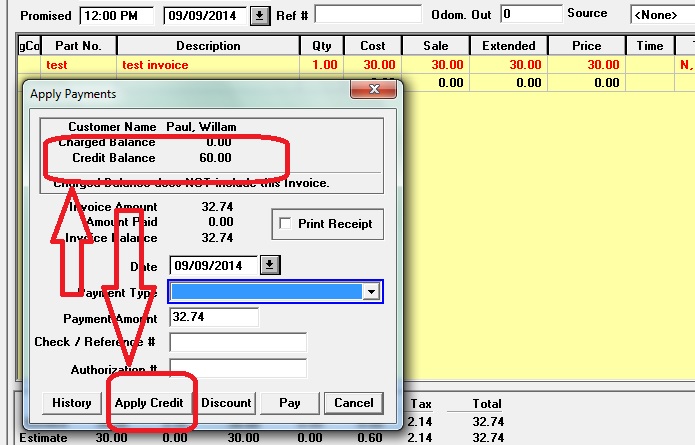The height and width of the screenshot is (445, 695).
Task: Enable the Print Receipt checkbox
Action: [x=285, y=223]
